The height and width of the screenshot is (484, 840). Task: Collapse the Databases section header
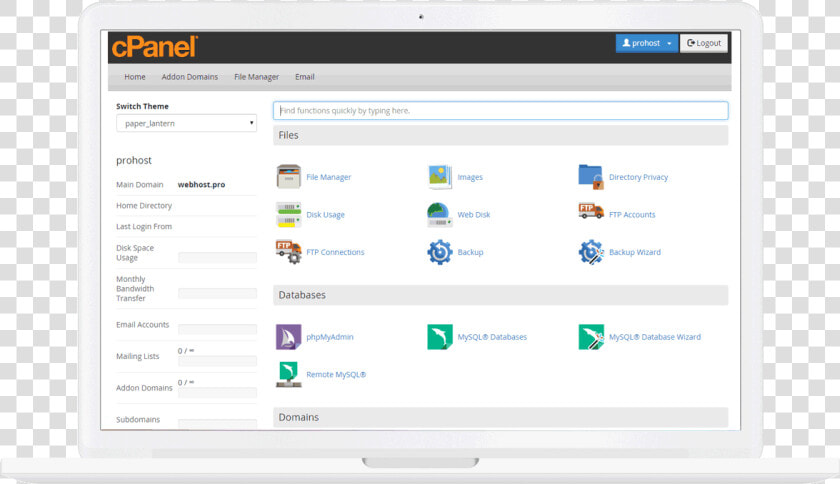(500, 295)
